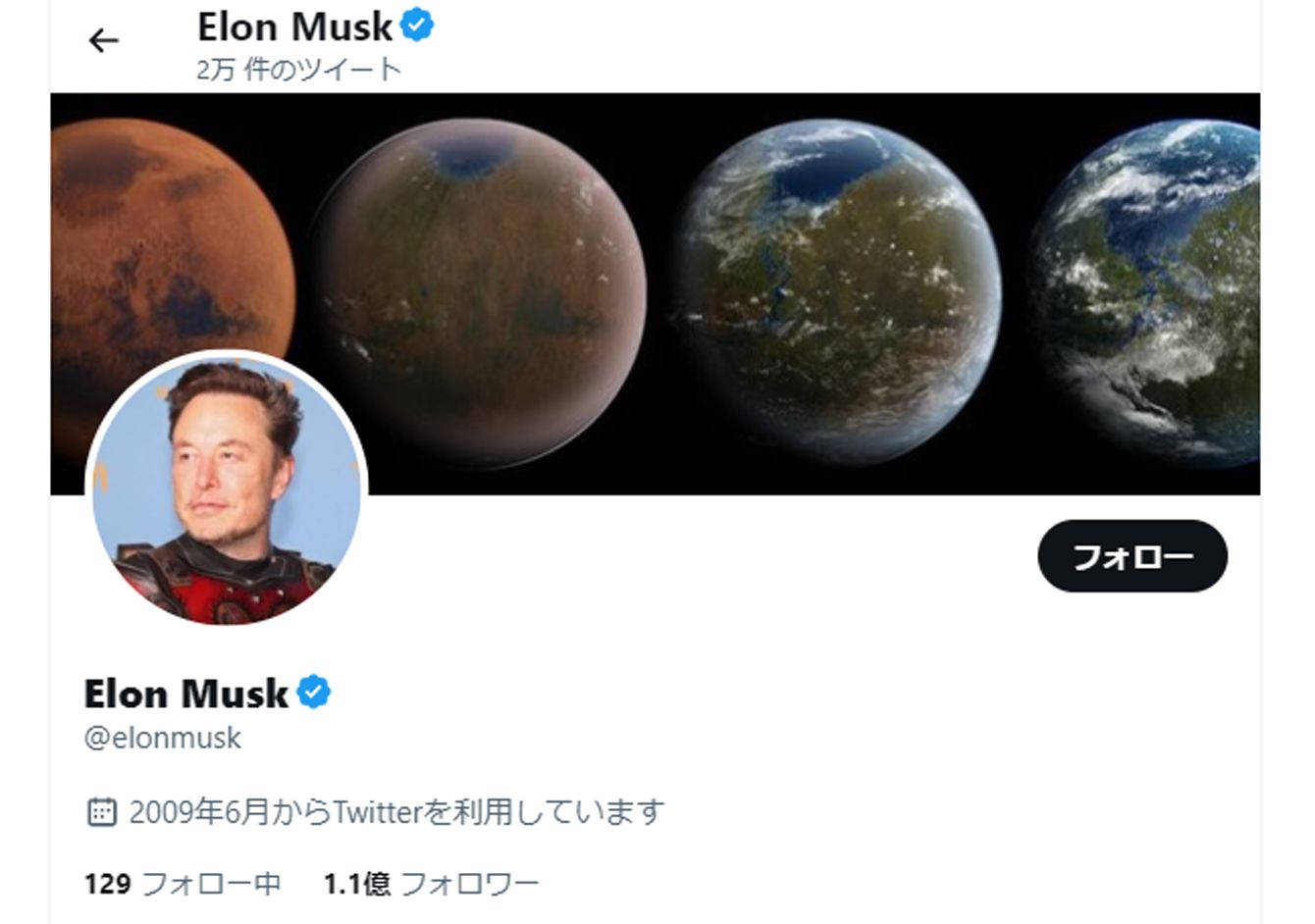Click the third, partly terraformed planet
This screenshot has width=1315, height=924.
coord(837,294)
